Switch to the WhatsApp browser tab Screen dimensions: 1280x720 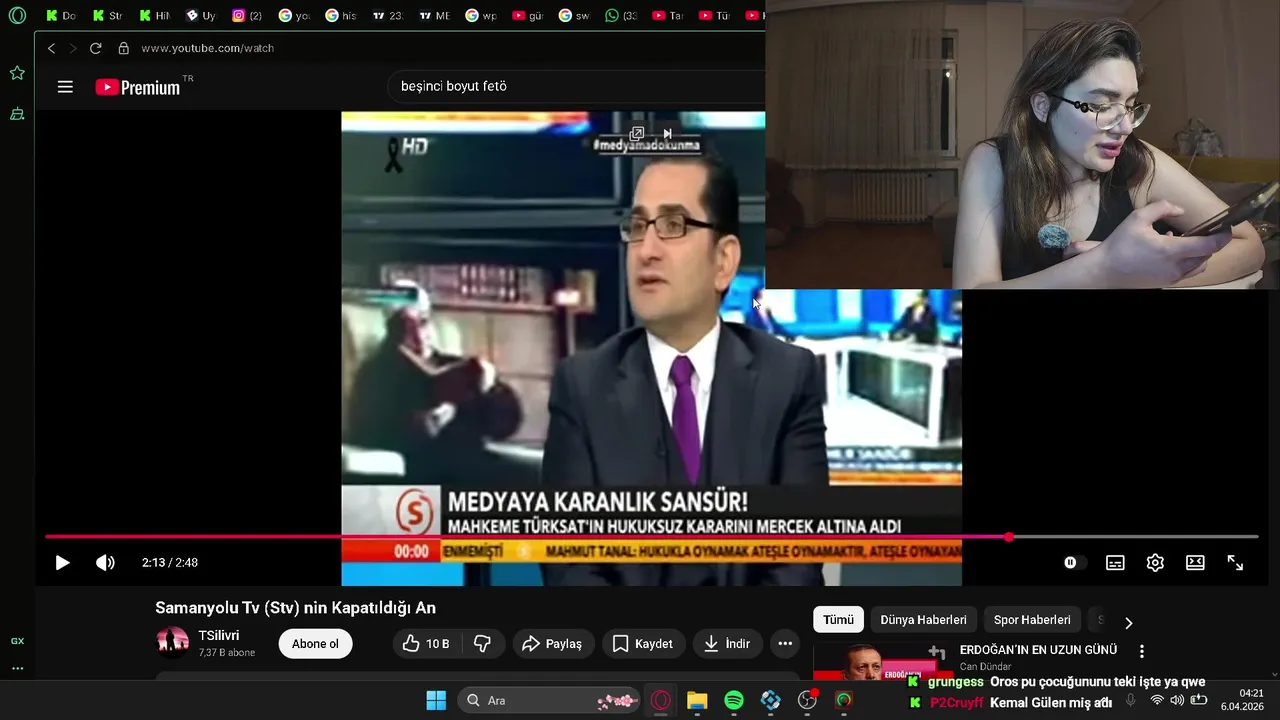point(620,15)
